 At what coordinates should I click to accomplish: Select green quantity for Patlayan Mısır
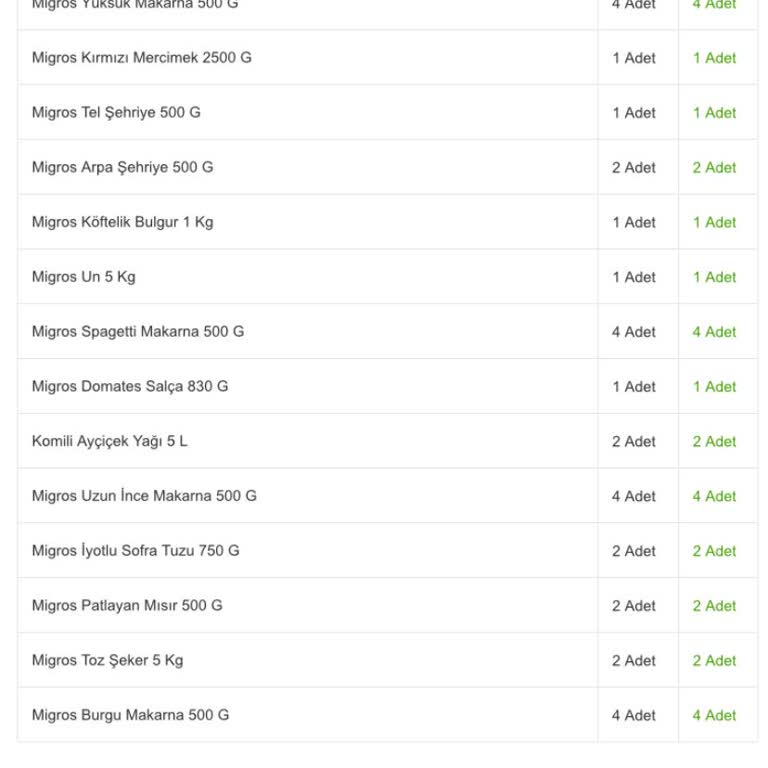pos(714,606)
